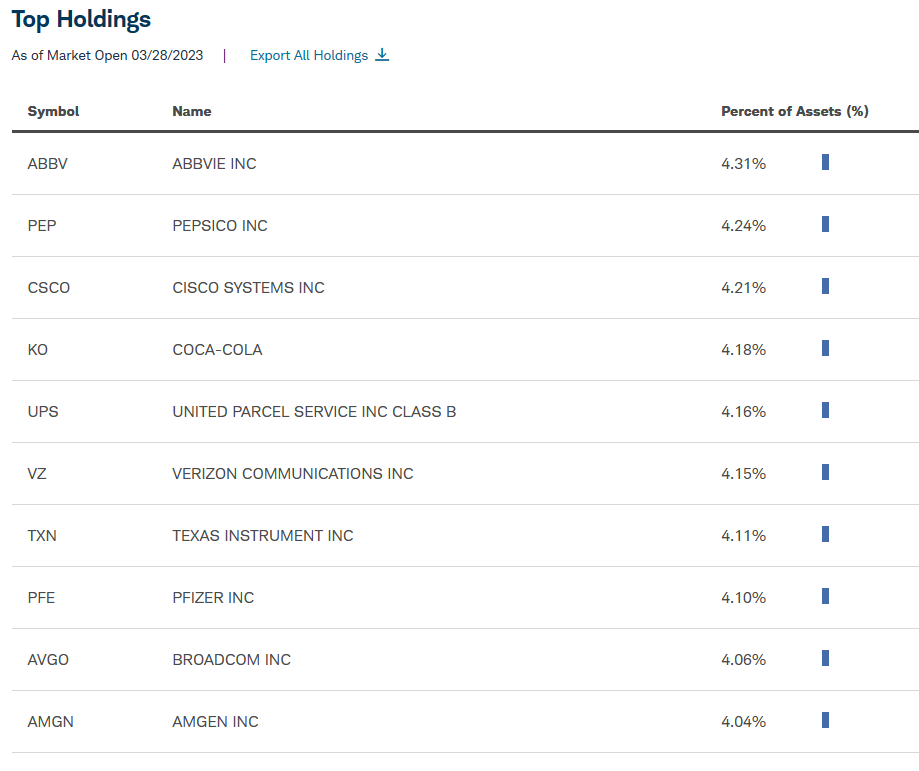The image size is (919, 771).
Task: Click the Top Holdings heading
Action: point(81,20)
